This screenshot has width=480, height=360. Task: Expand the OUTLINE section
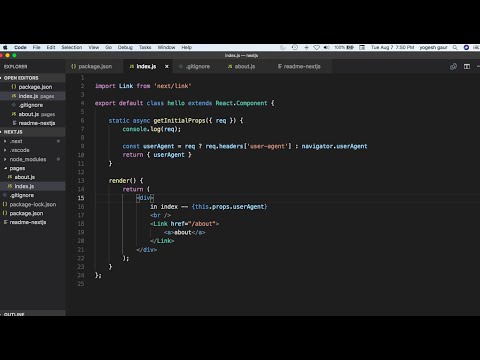tap(33, 314)
